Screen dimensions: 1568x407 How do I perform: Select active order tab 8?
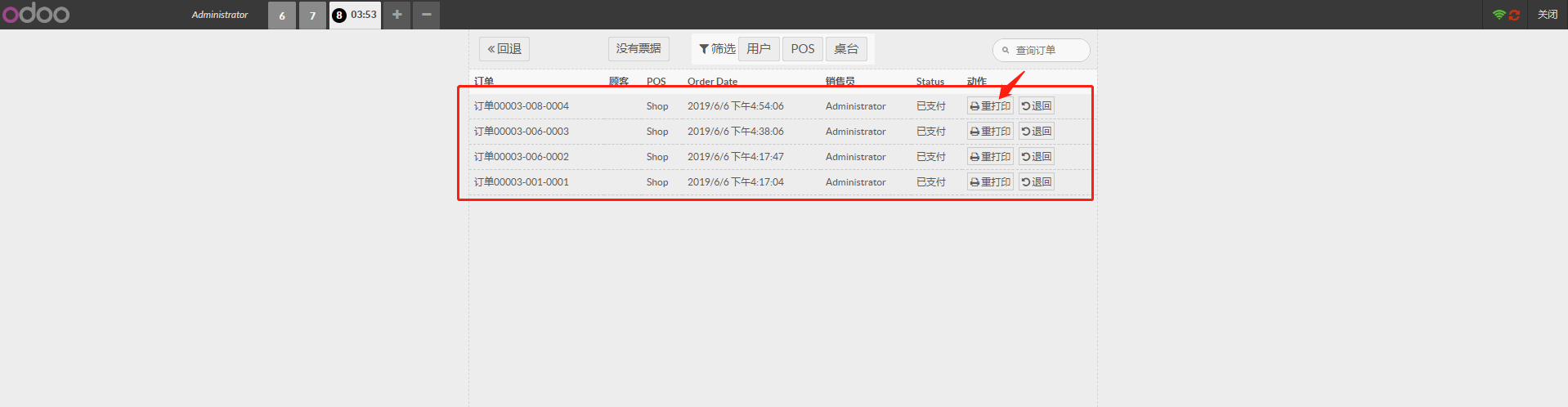(x=355, y=15)
